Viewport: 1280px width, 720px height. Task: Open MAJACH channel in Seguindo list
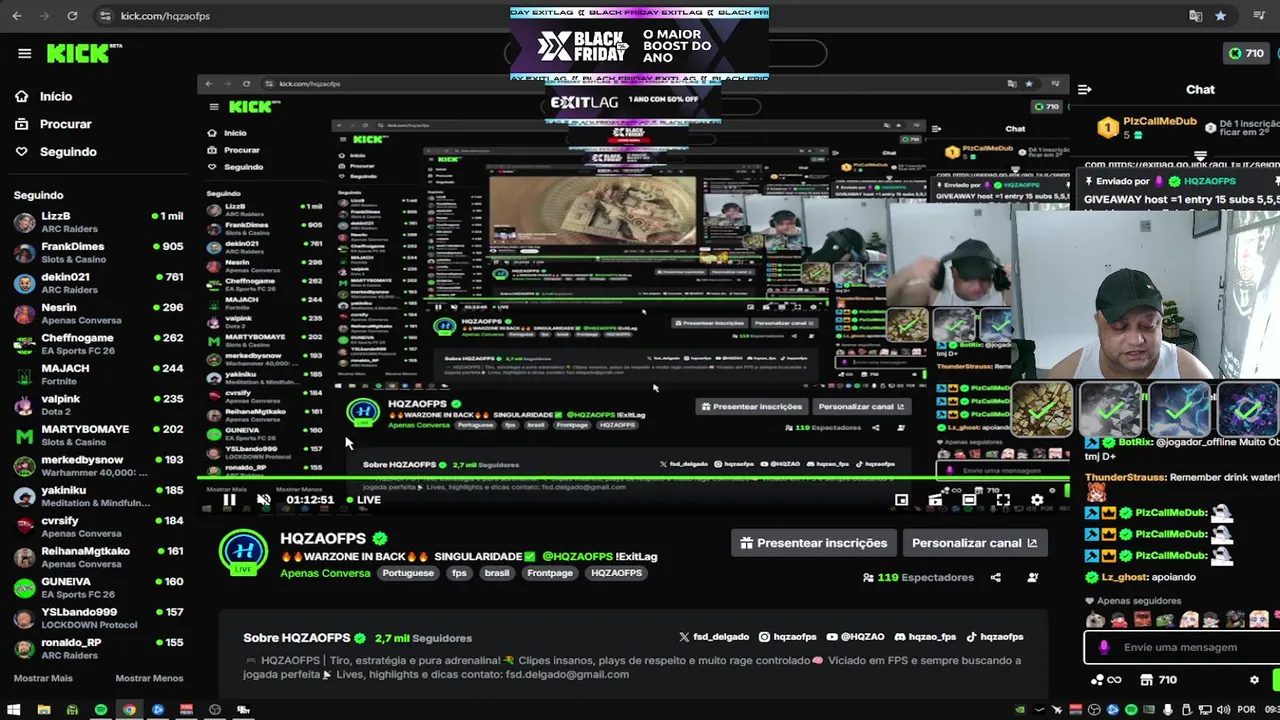click(98, 374)
